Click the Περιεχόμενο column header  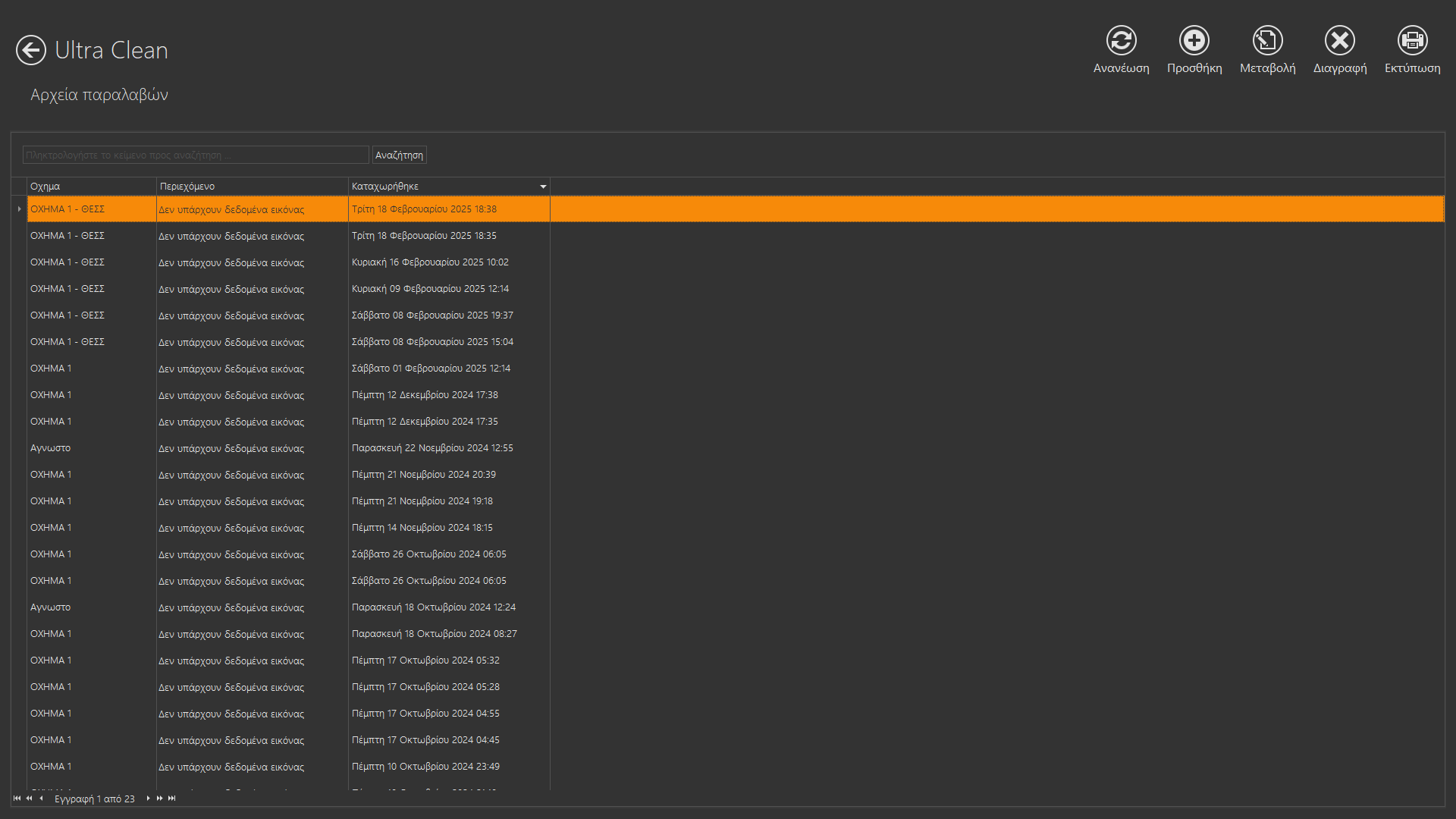tap(250, 187)
